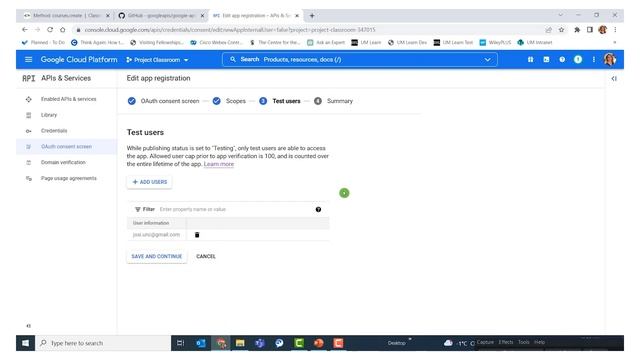Click the Credentials key icon
The width and height of the screenshot is (640, 360).
(x=29, y=131)
